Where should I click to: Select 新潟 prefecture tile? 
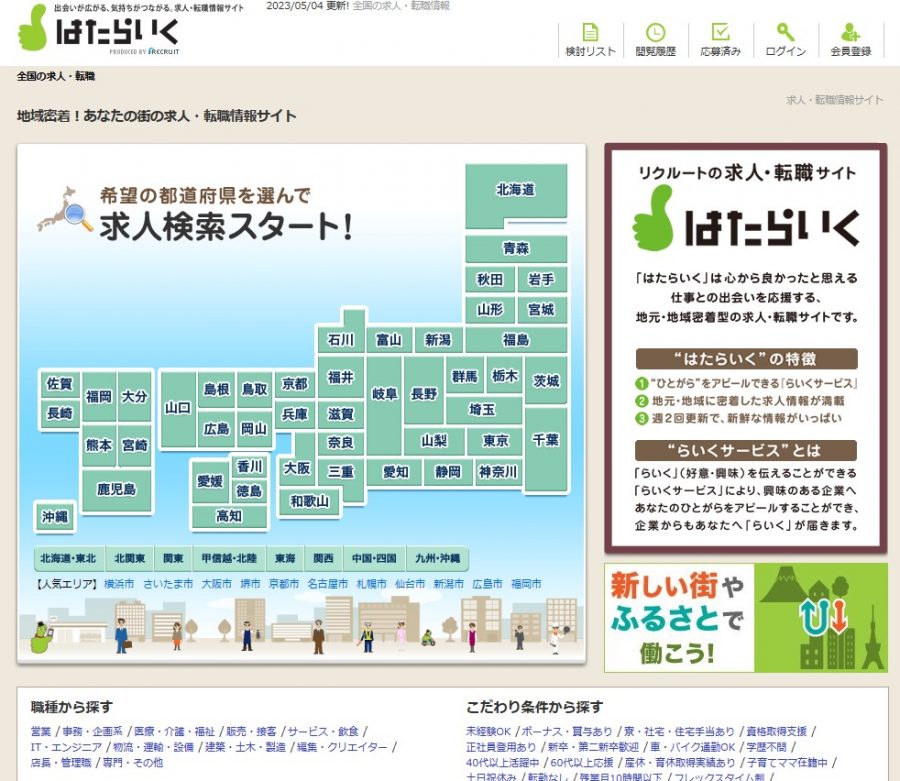[438, 340]
